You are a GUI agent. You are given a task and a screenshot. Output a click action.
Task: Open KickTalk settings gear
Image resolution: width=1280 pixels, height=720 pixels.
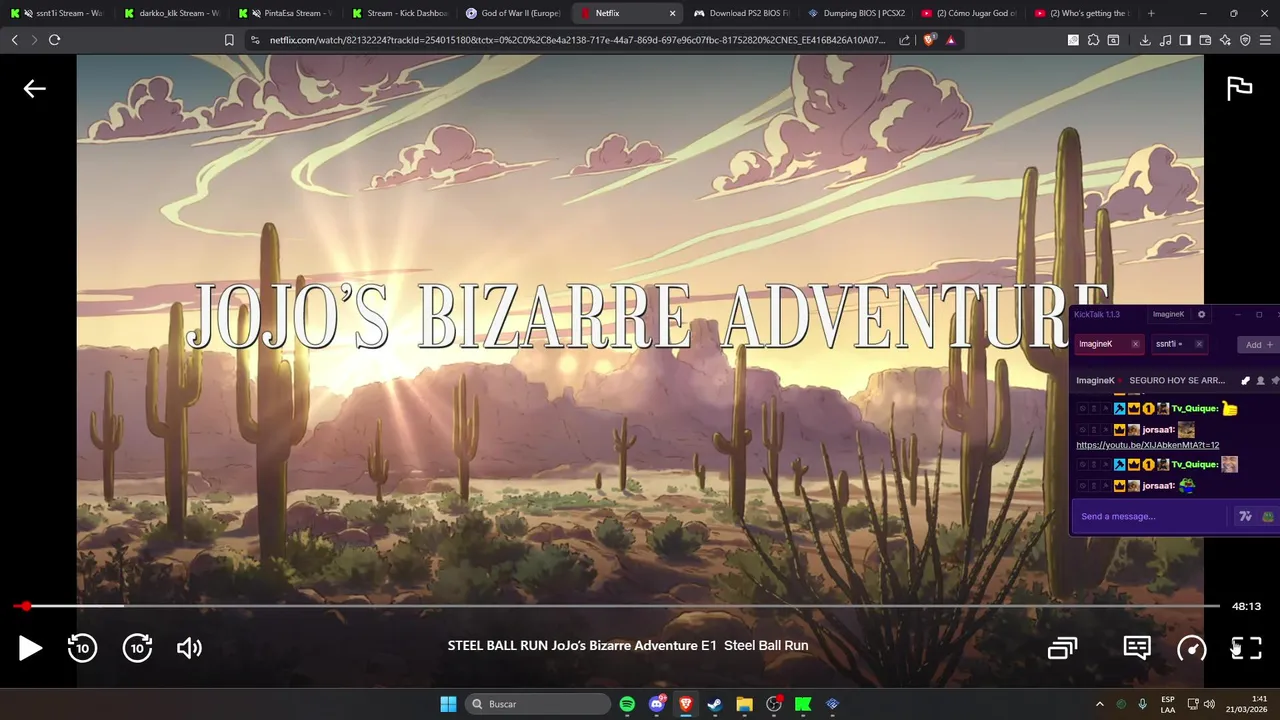click(x=1201, y=314)
